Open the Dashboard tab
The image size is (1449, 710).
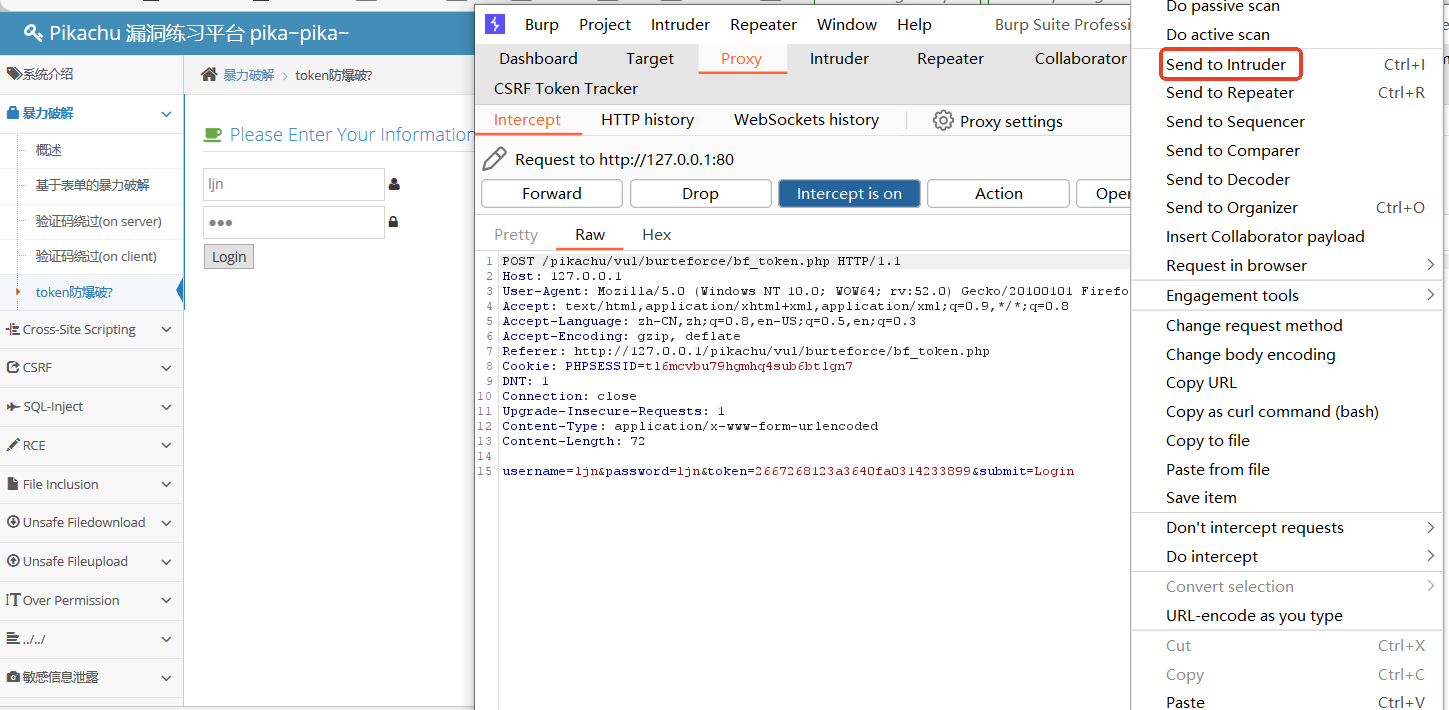(538, 59)
